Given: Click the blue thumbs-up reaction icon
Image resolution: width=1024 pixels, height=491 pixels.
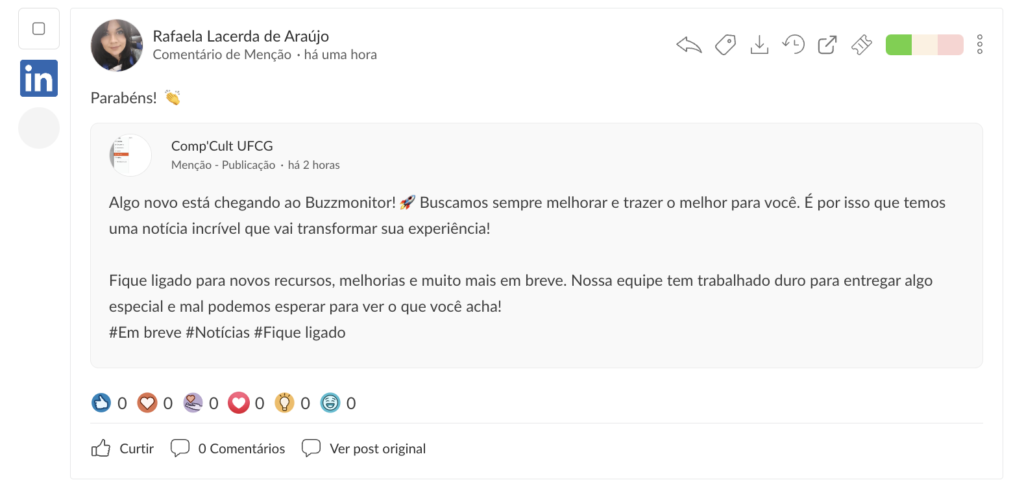Looking at the screenshot, I should point(101,403).
